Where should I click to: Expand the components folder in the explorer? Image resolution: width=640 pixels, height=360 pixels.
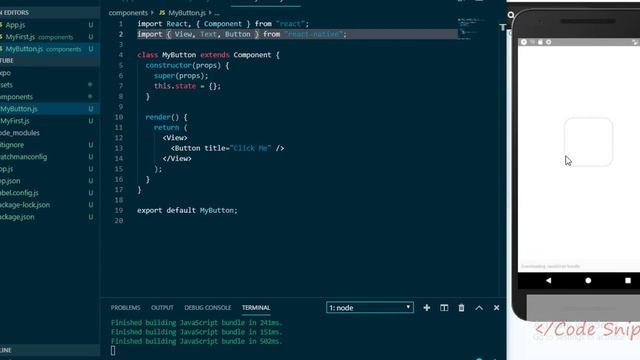coord(16,97)
